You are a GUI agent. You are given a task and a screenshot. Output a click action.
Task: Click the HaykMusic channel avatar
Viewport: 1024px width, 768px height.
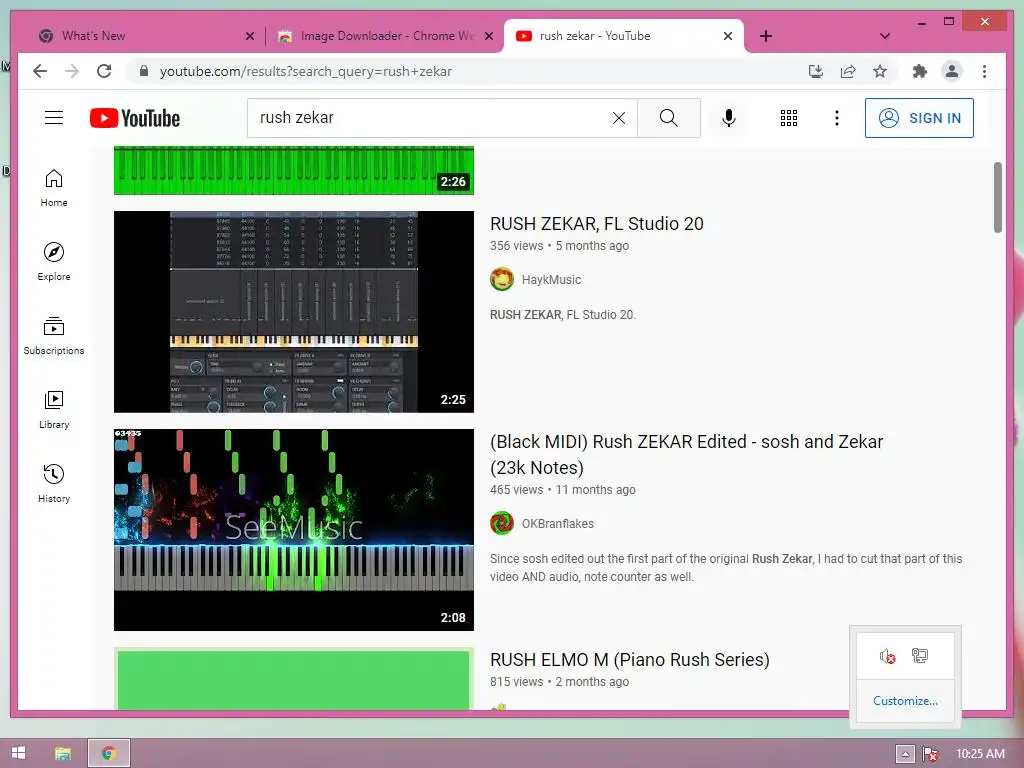502,280
